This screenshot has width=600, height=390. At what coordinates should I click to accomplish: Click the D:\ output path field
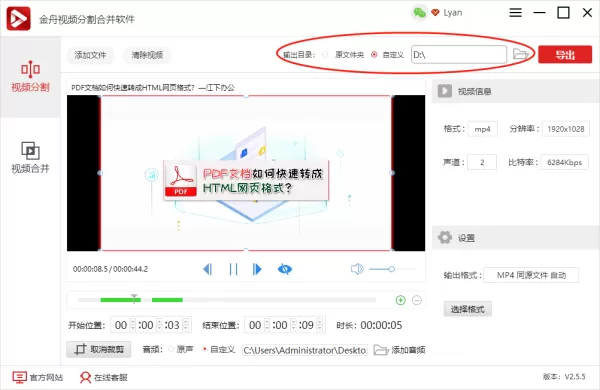click(x=459, y=55)
